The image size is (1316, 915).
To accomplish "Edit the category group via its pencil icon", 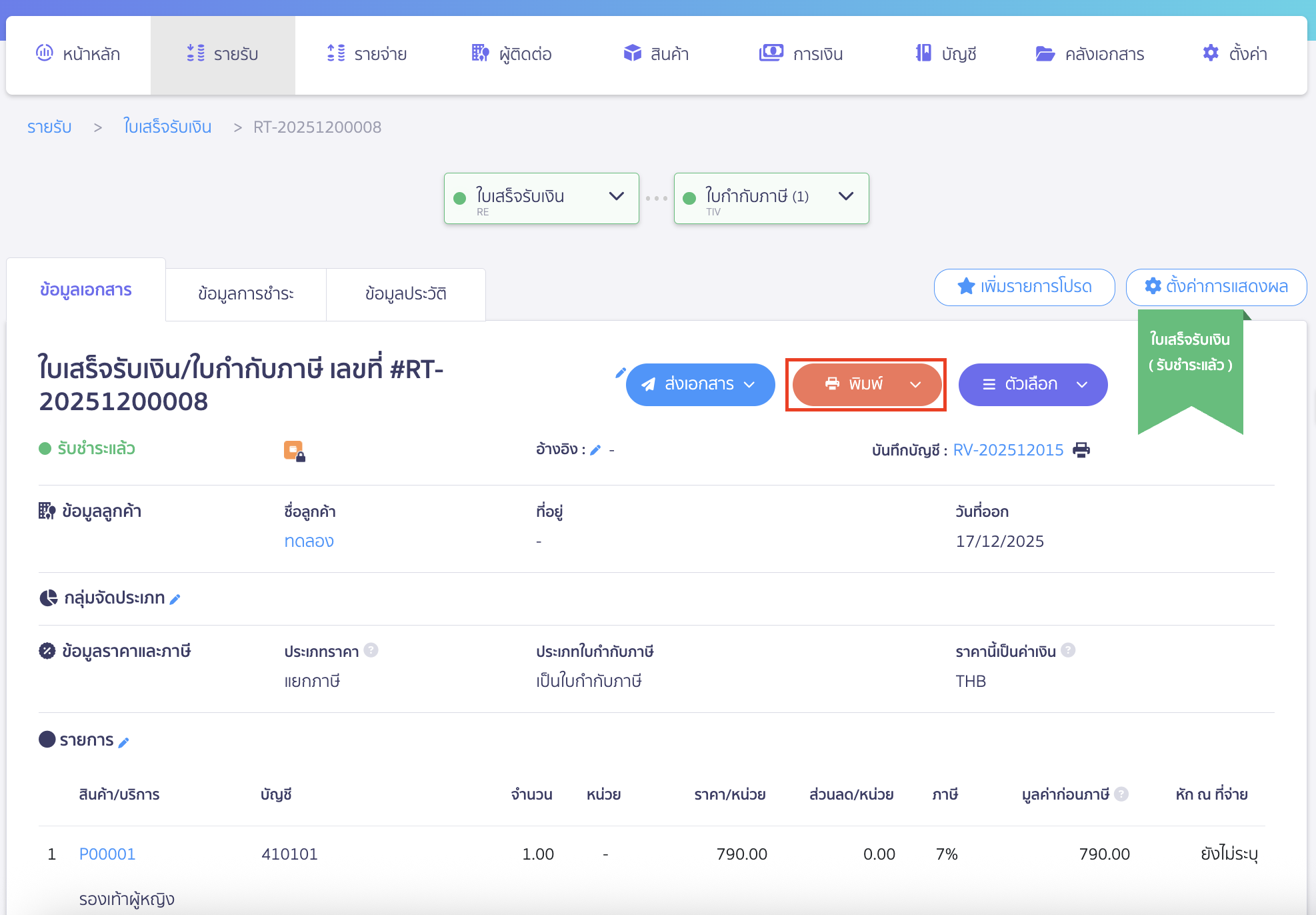I will [175, 599].
